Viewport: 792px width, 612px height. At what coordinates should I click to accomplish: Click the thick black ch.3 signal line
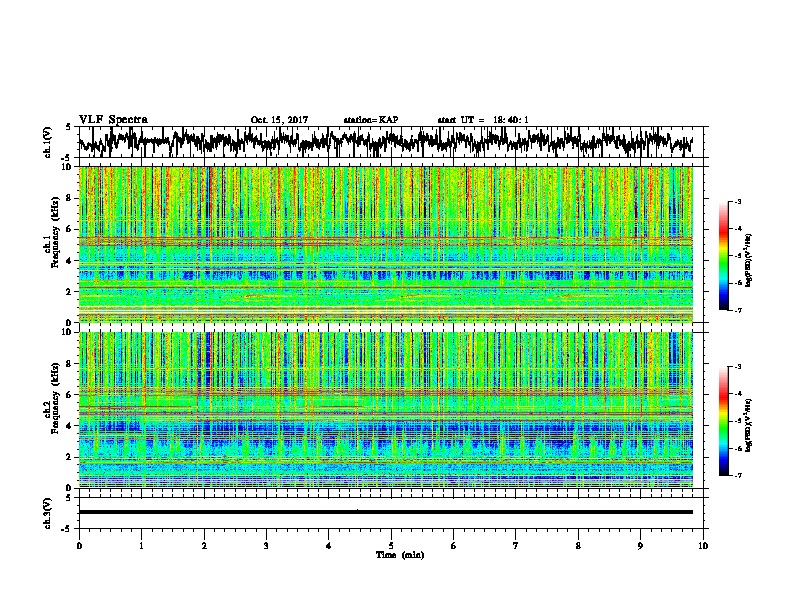point(385,512)
